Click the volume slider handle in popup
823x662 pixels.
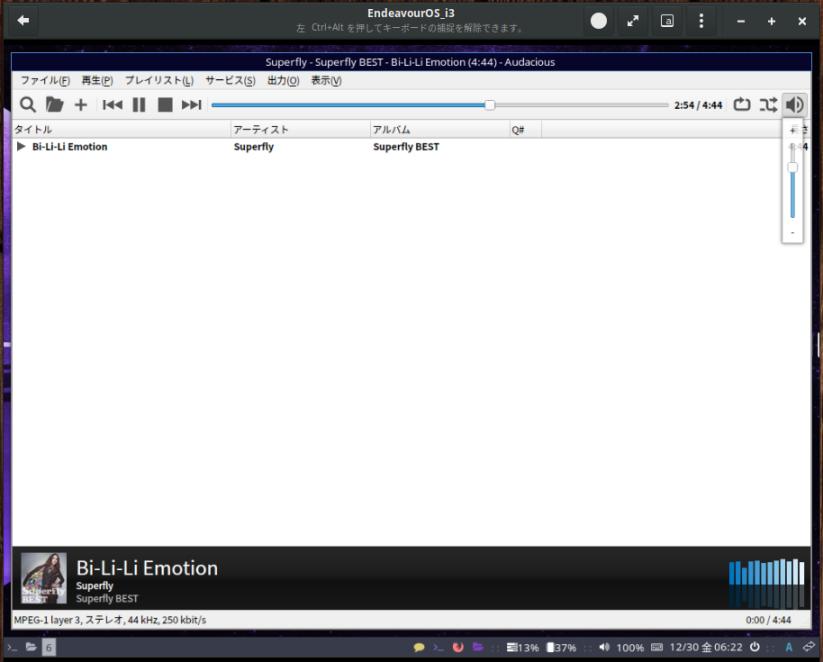click(x=793, y=167)
